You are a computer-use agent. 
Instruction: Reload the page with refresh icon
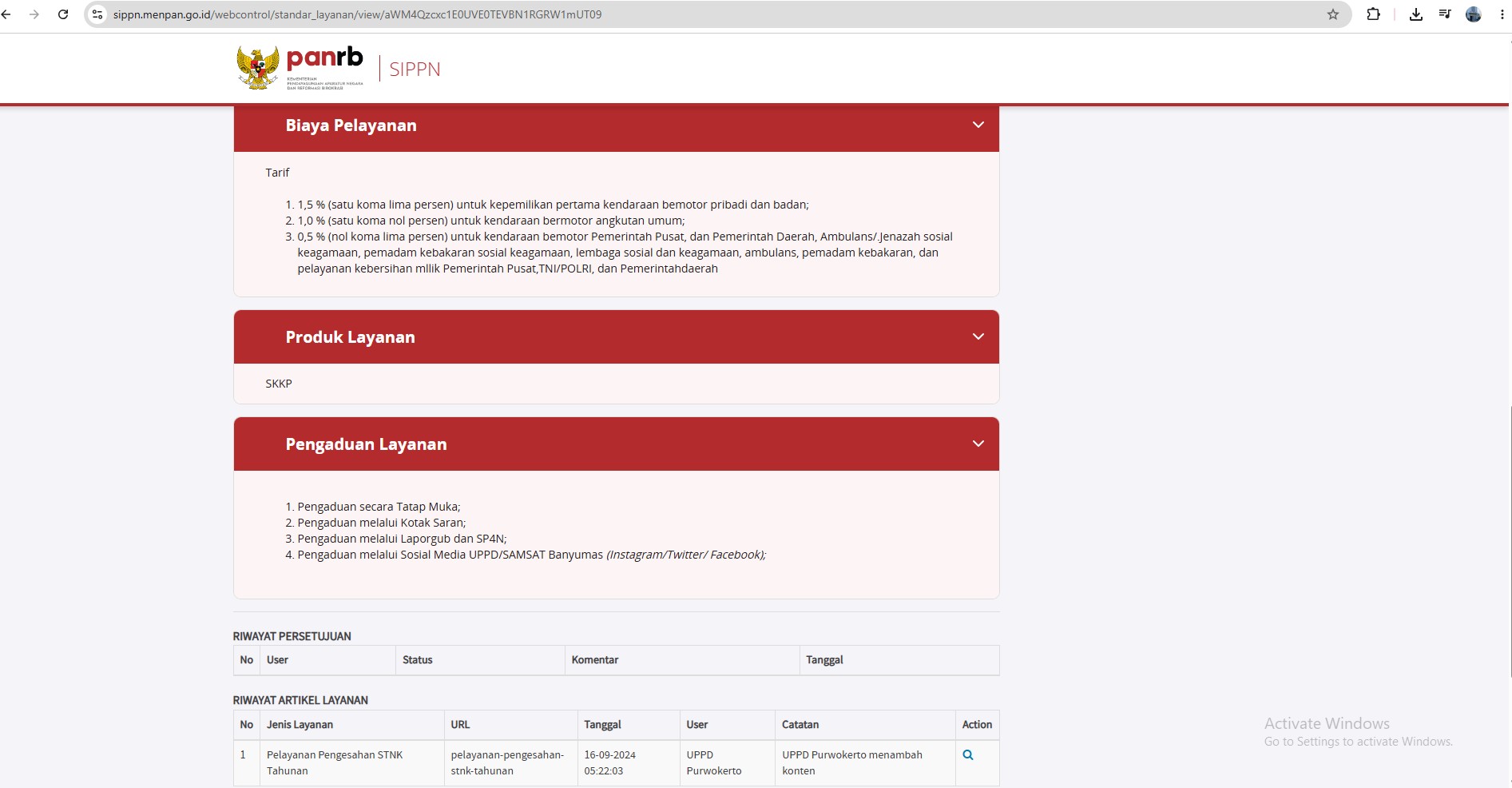click(x=63, y=14)
